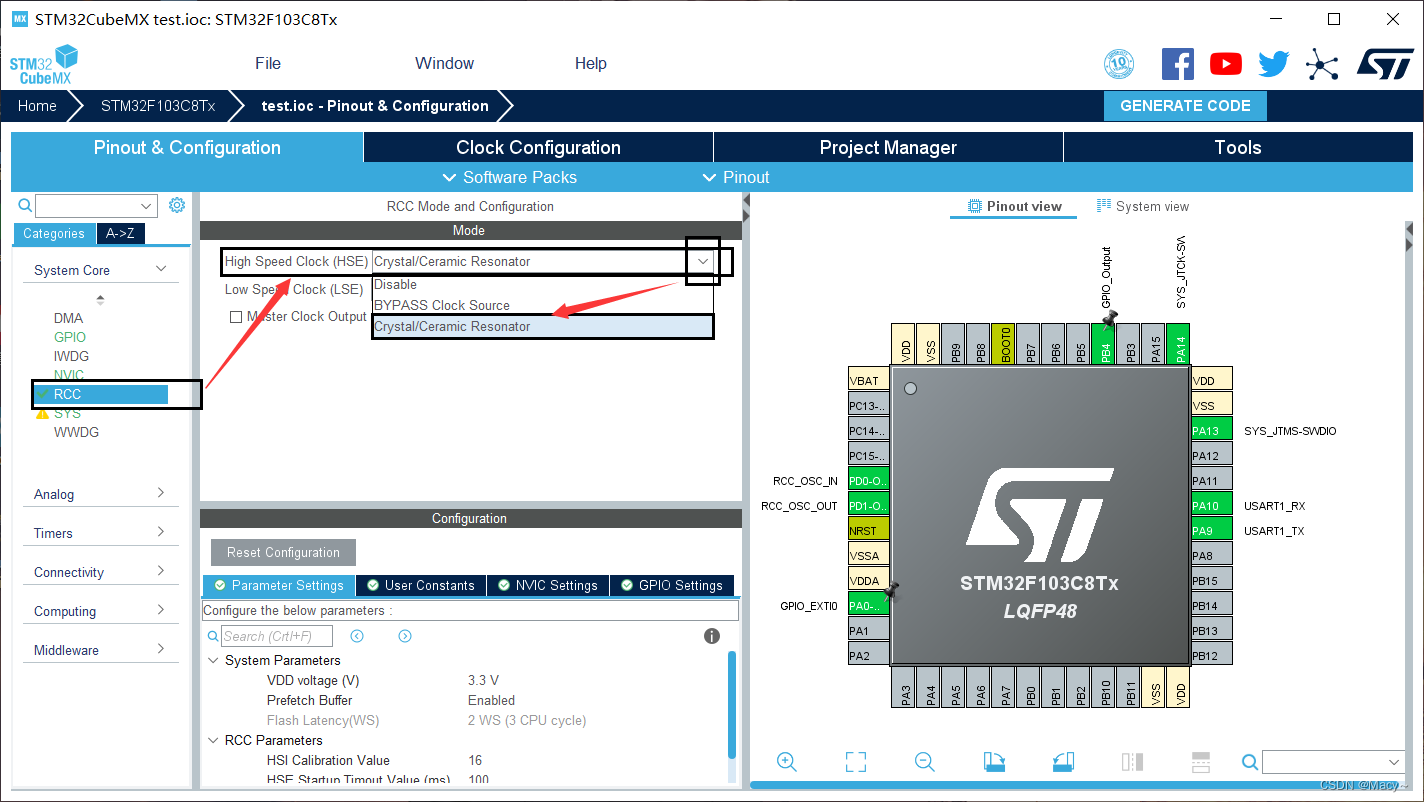The height and width of the screenshot is (802, 1424).
Task: Rotate the chip view counter-clockwise
Action: tap(1063, 762)
